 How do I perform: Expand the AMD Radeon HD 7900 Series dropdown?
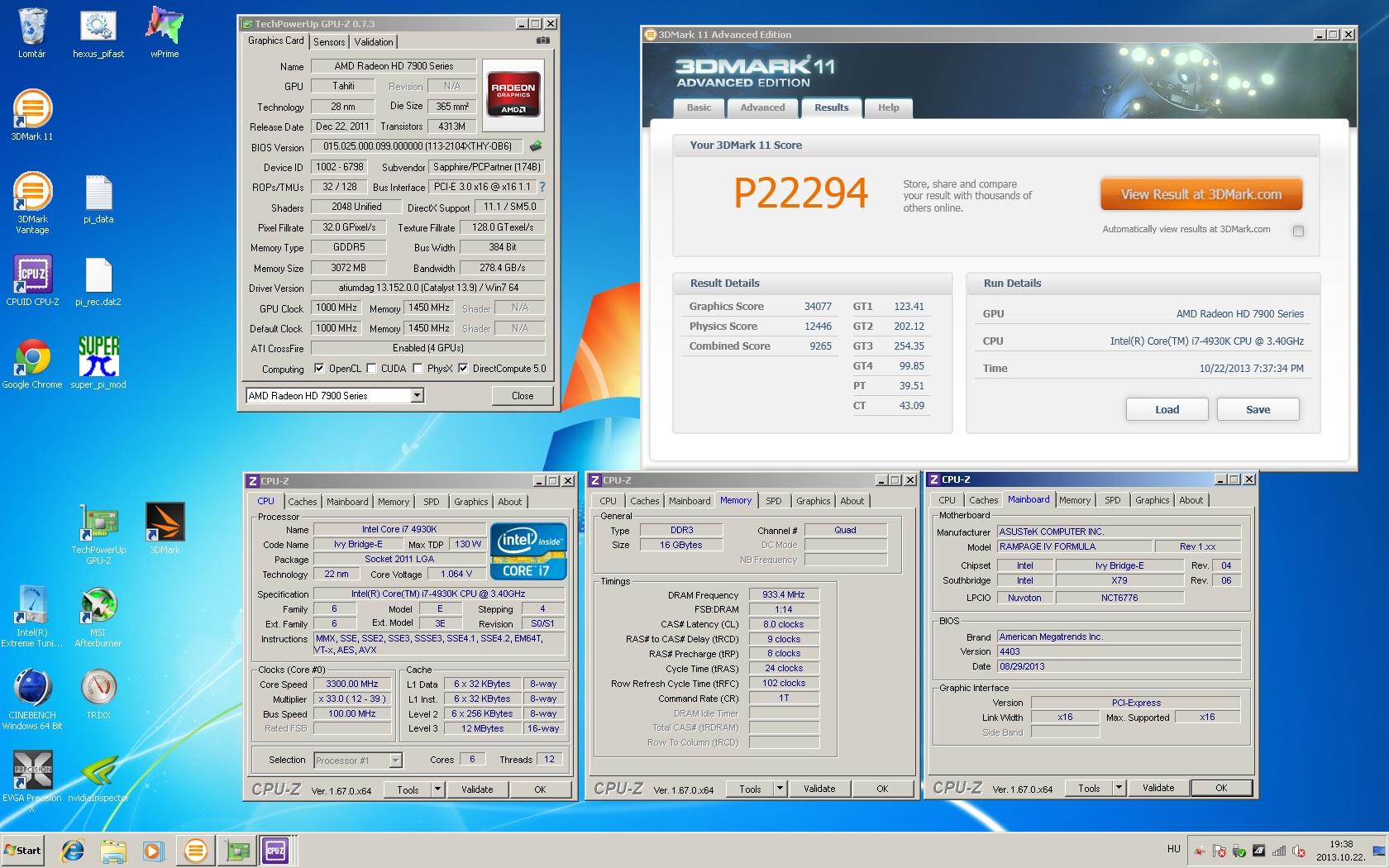[418, 396]
